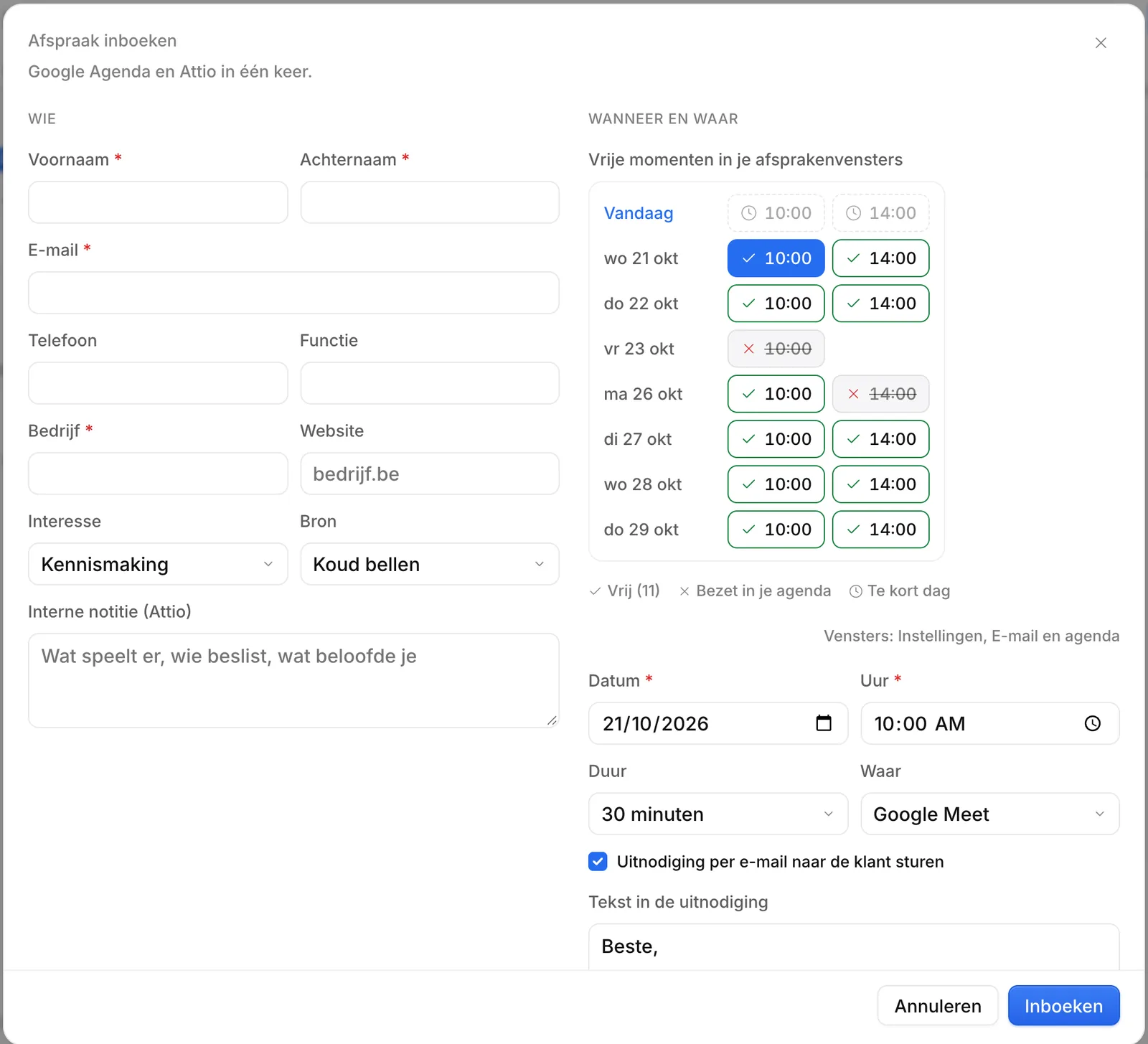Choose di 27 okt 14:00 slot
Screen dimensions: 1148x1044
[x=880, y=439]
